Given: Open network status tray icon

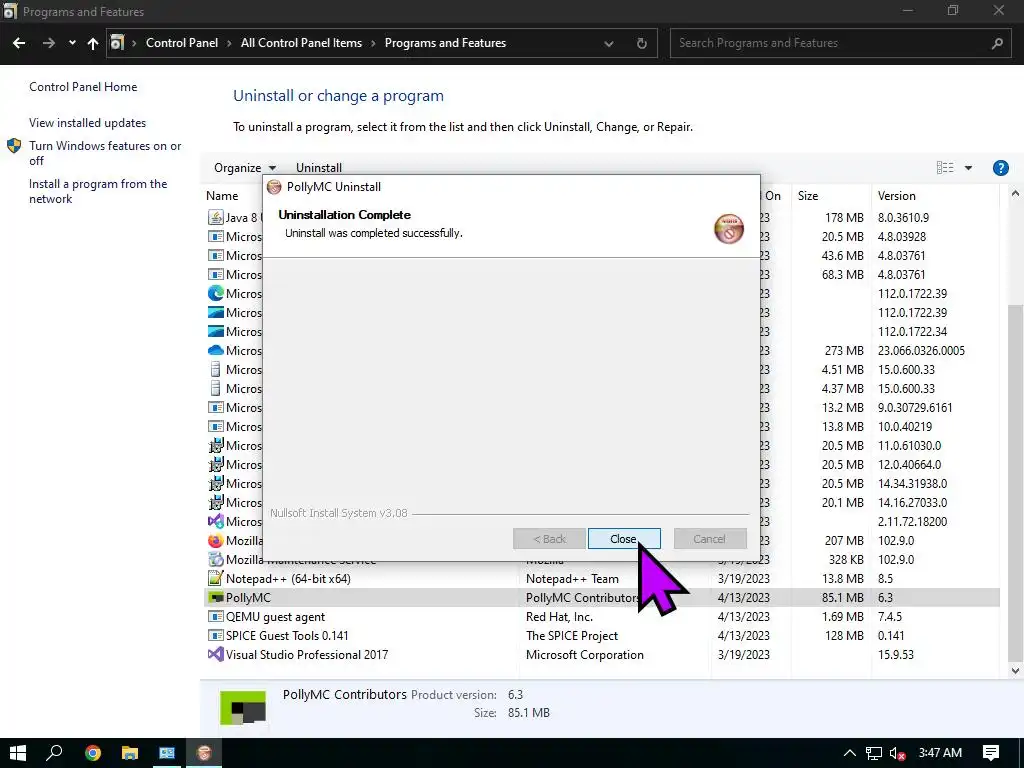Looking at the screenshot, I should tap(874, 754).
